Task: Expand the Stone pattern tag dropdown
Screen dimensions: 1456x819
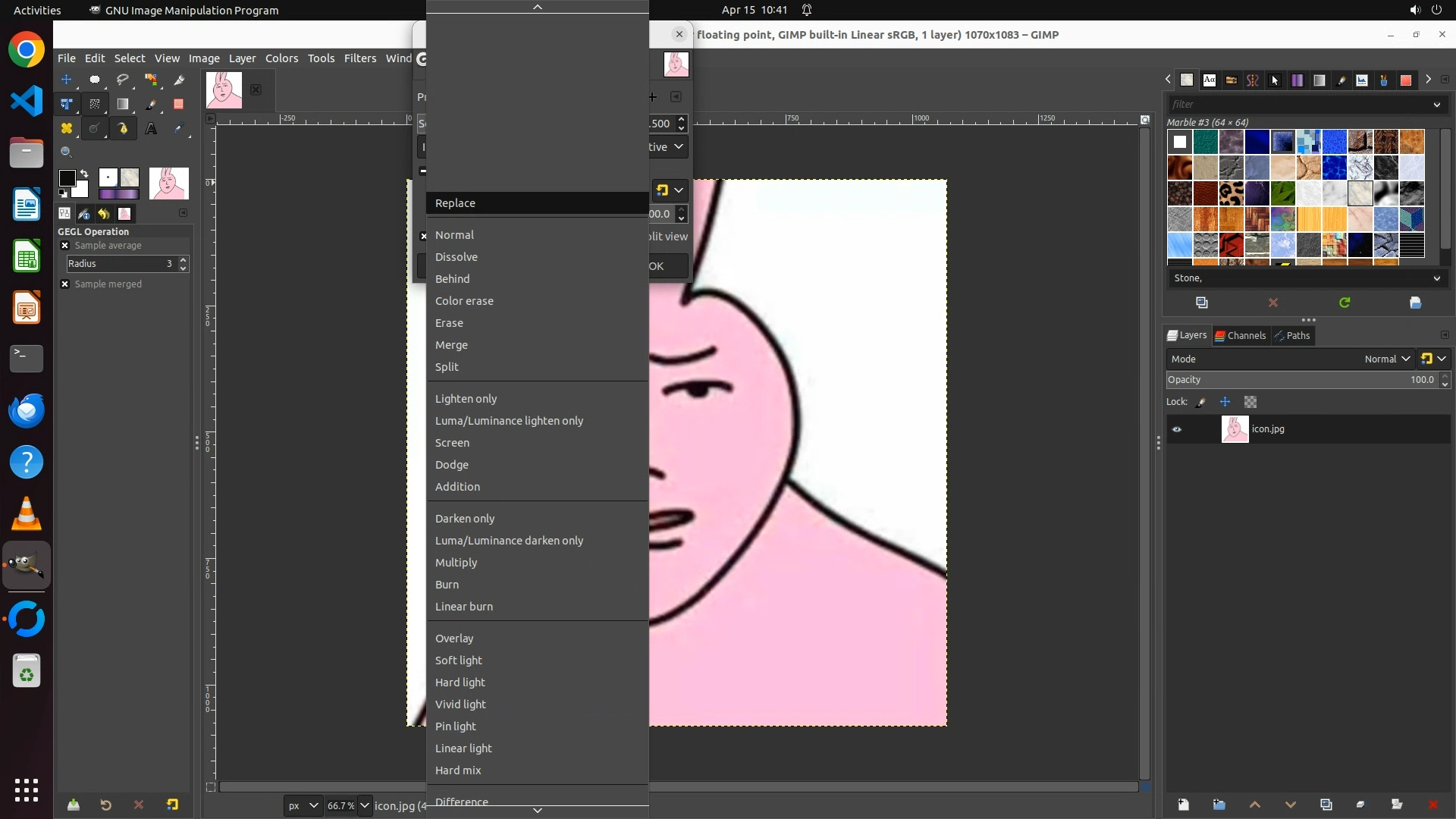Action: (1436, 278)
